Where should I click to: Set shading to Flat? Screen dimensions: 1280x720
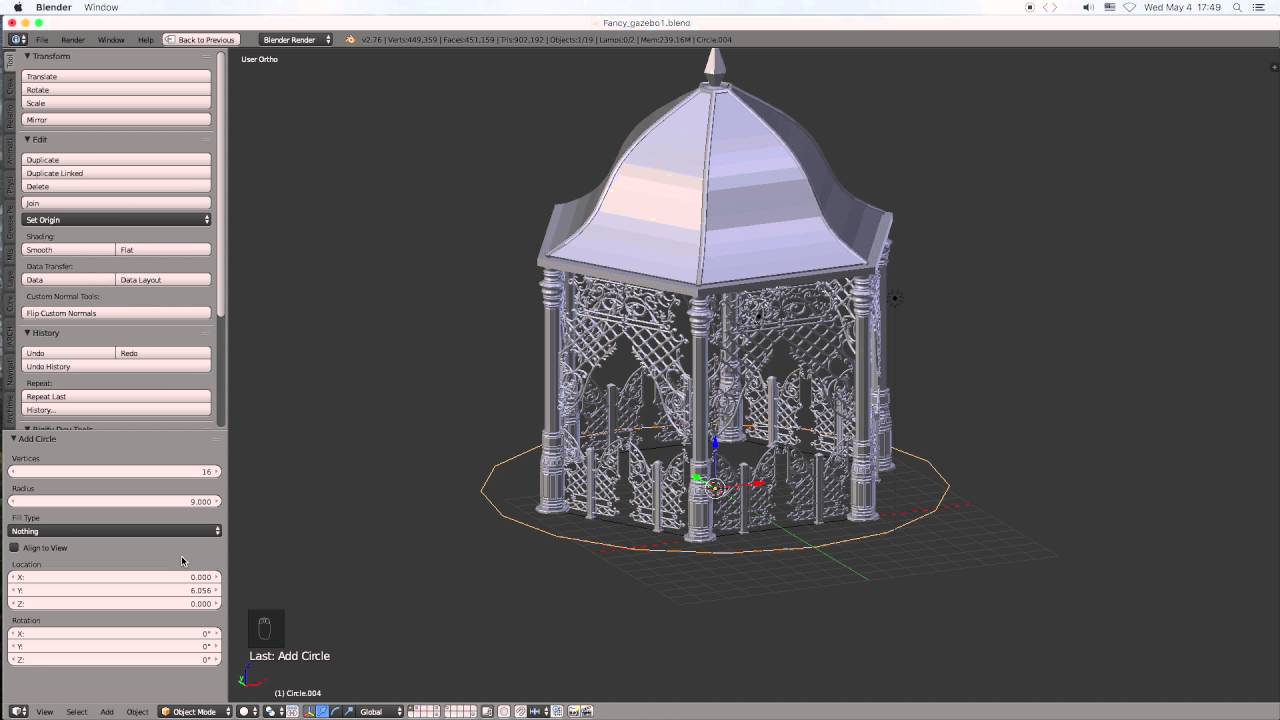tap(164, 250)
